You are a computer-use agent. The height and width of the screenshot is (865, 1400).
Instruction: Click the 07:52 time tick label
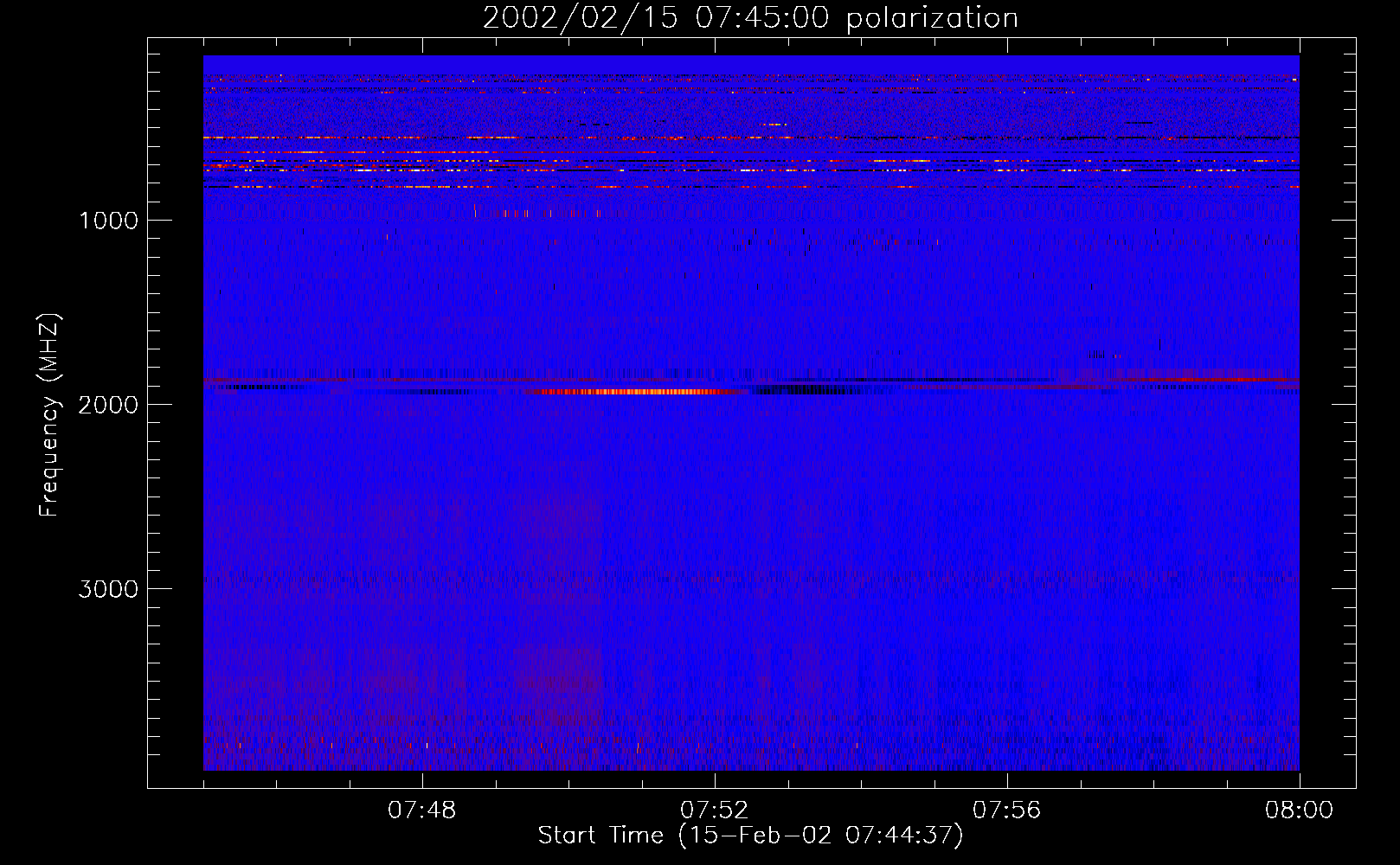[715, 811]
